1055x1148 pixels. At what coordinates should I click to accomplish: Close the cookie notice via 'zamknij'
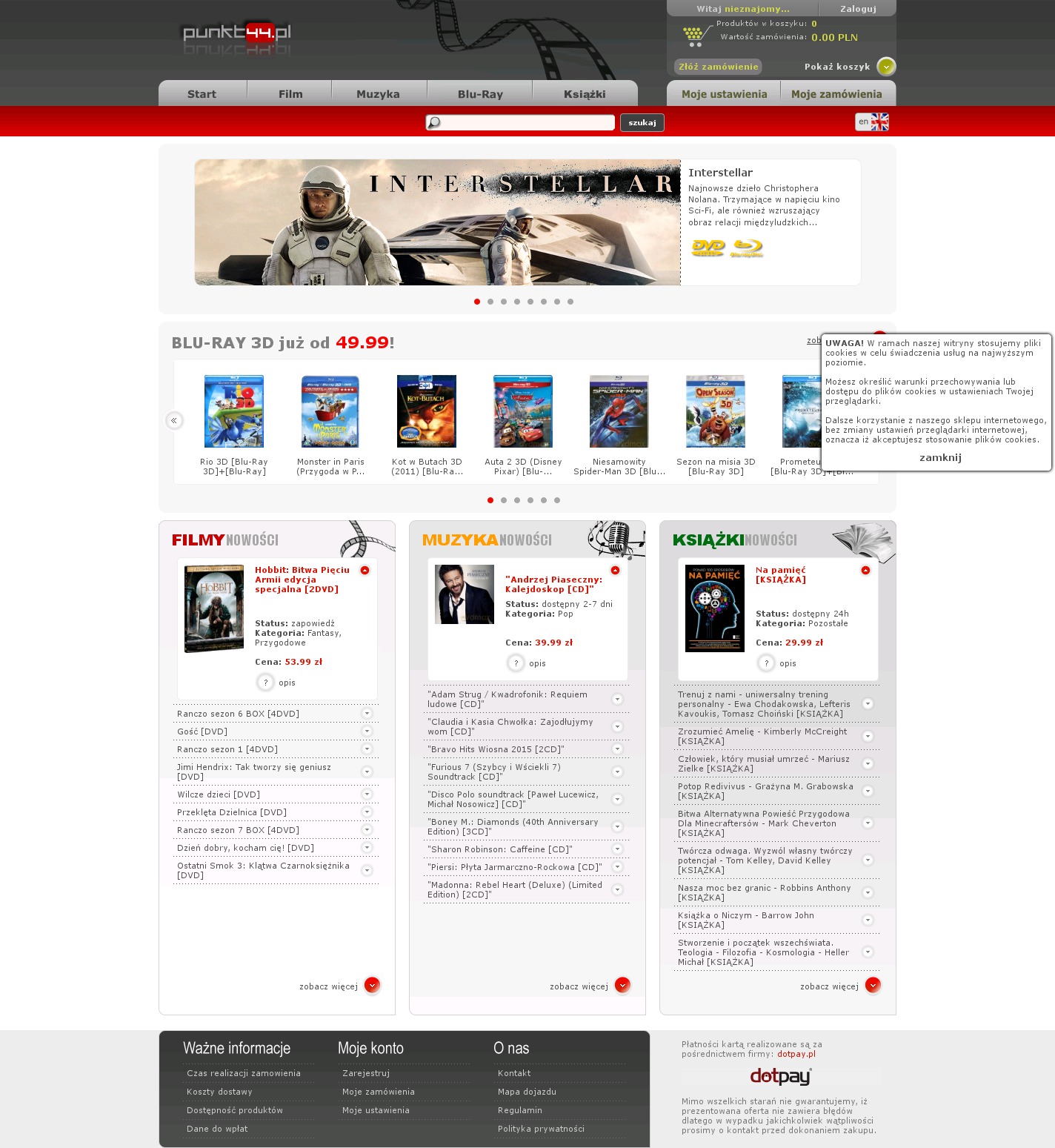coord(940,457)
